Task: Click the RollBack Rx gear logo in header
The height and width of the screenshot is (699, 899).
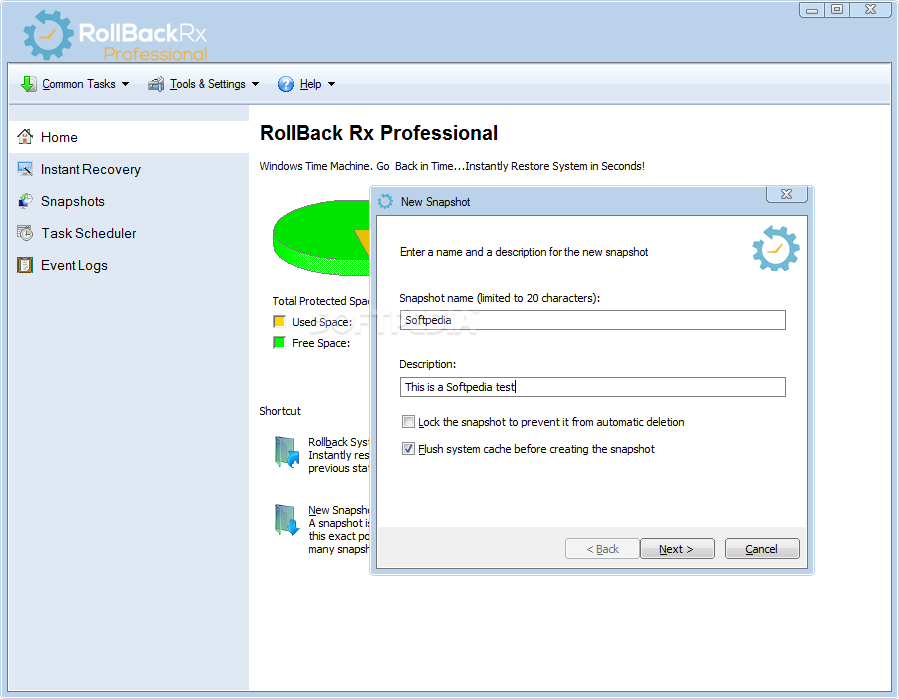Action: (x=48, y=35)
